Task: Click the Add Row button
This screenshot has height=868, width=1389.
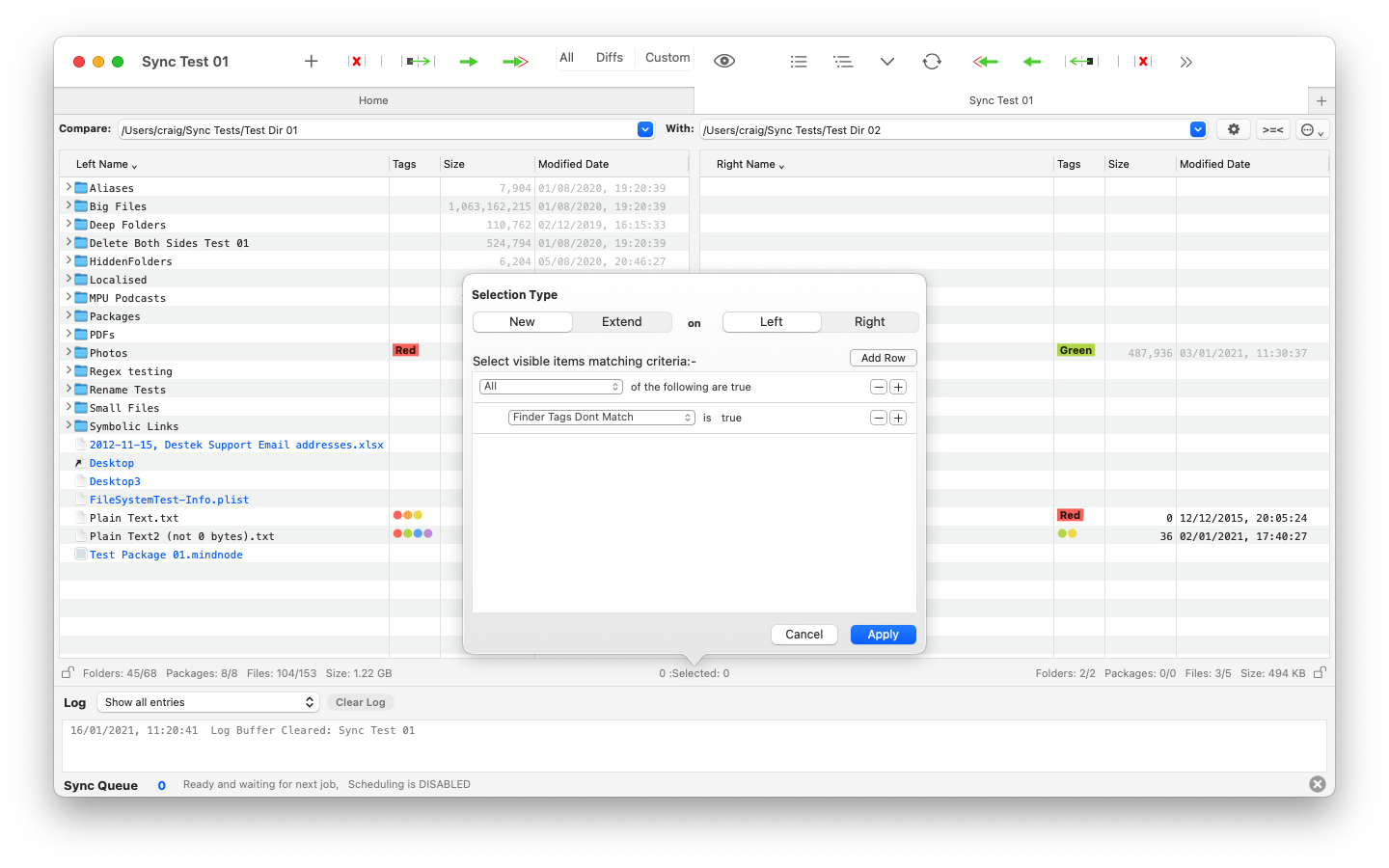Action: pos(883,358)
